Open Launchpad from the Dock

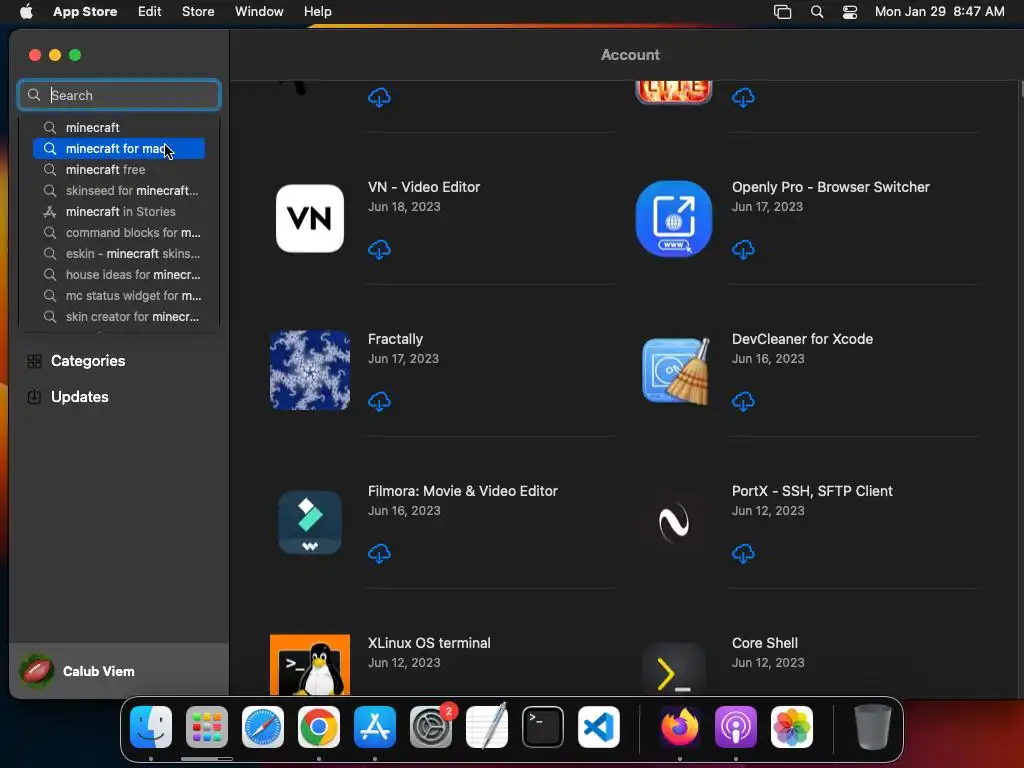[x=207, y=727]
